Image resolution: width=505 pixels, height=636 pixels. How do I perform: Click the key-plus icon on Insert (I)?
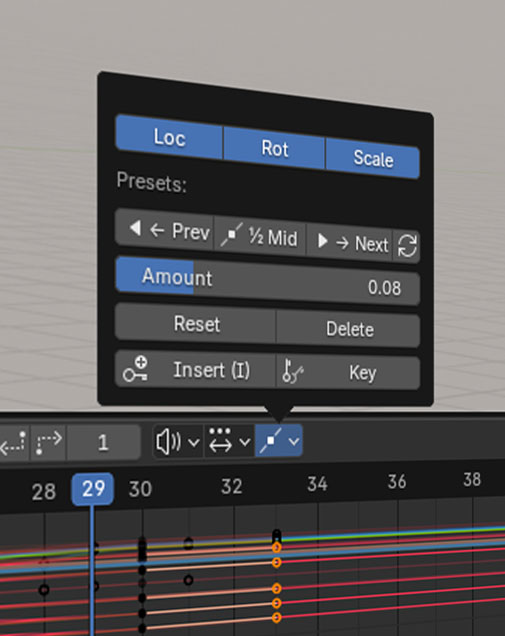(136, 369)
